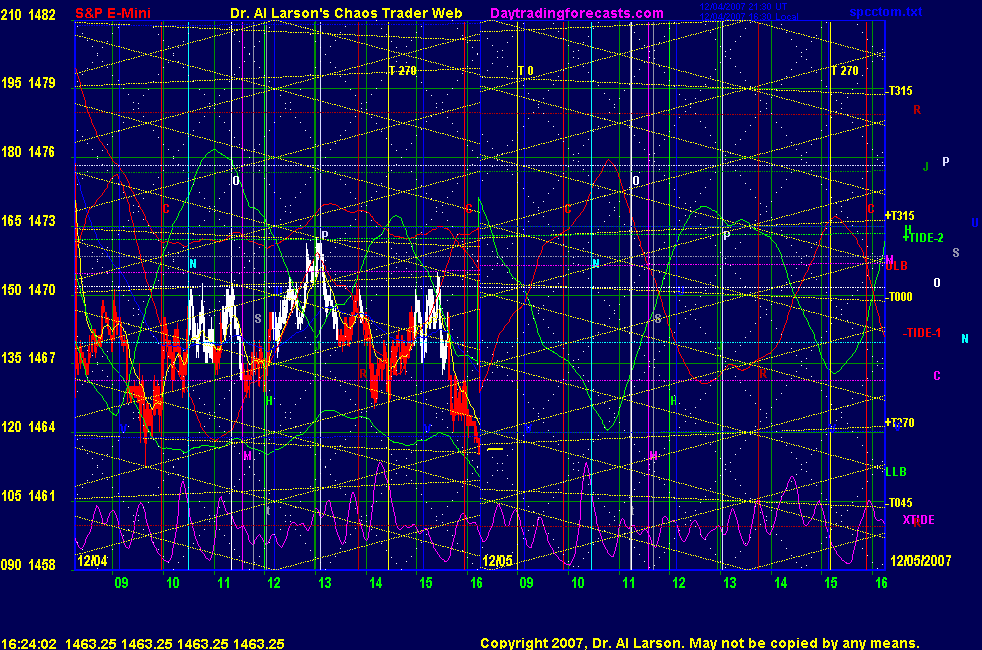The image size is (982, 650).
Task: Select the +T315 level label
Action: pos(900,215)
